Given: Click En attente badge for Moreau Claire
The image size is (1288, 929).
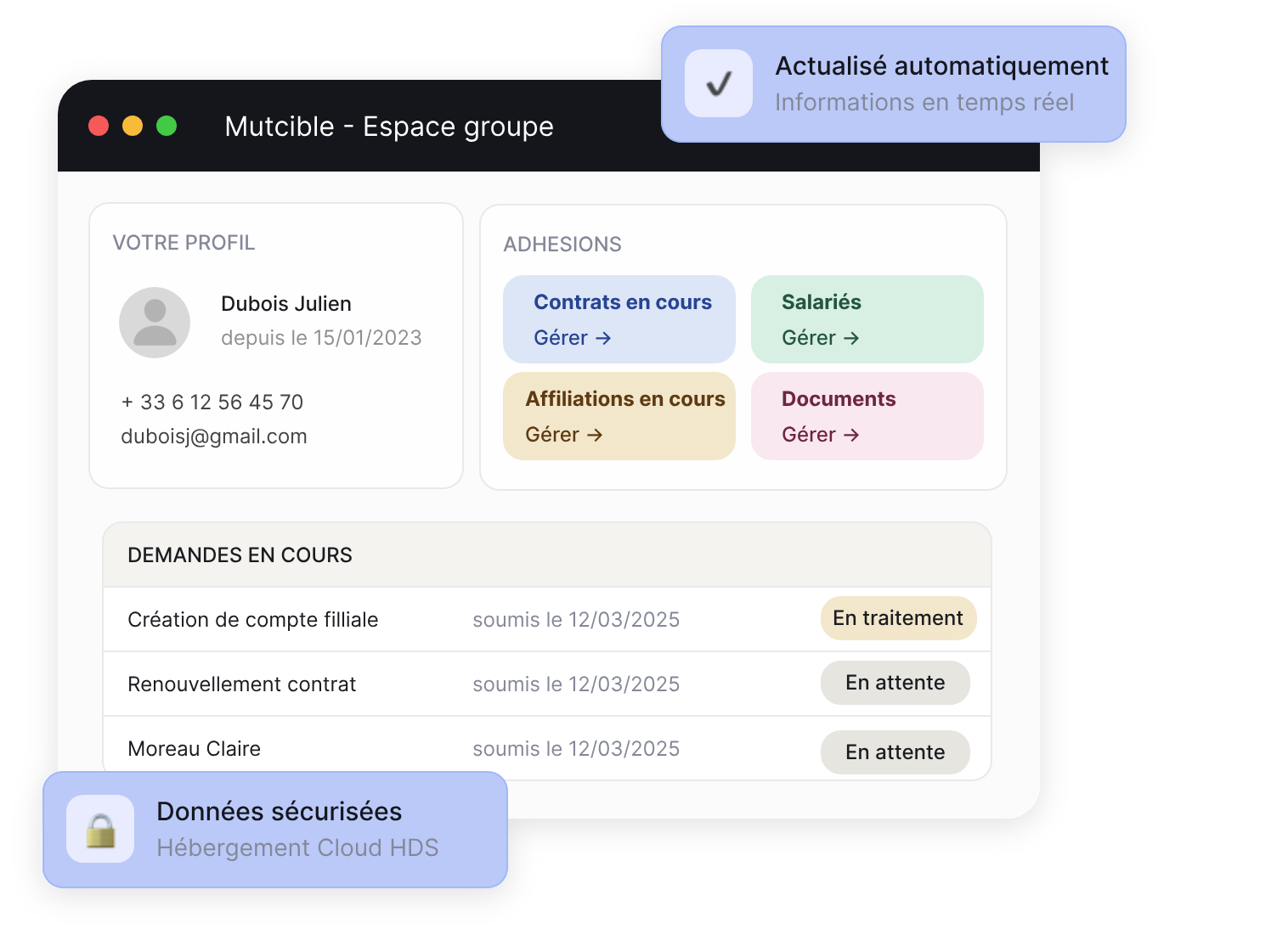Looking at the screenshot, I should (x=895, y=752).
